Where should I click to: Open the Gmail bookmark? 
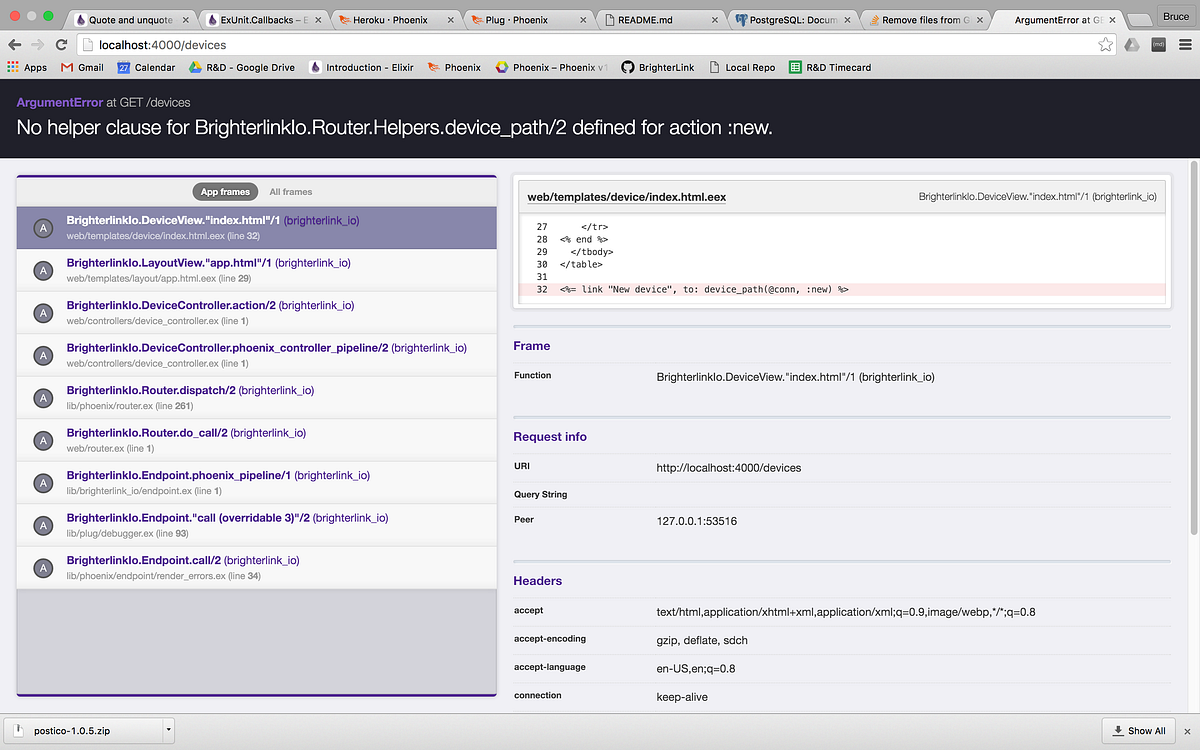pos(83,67)
